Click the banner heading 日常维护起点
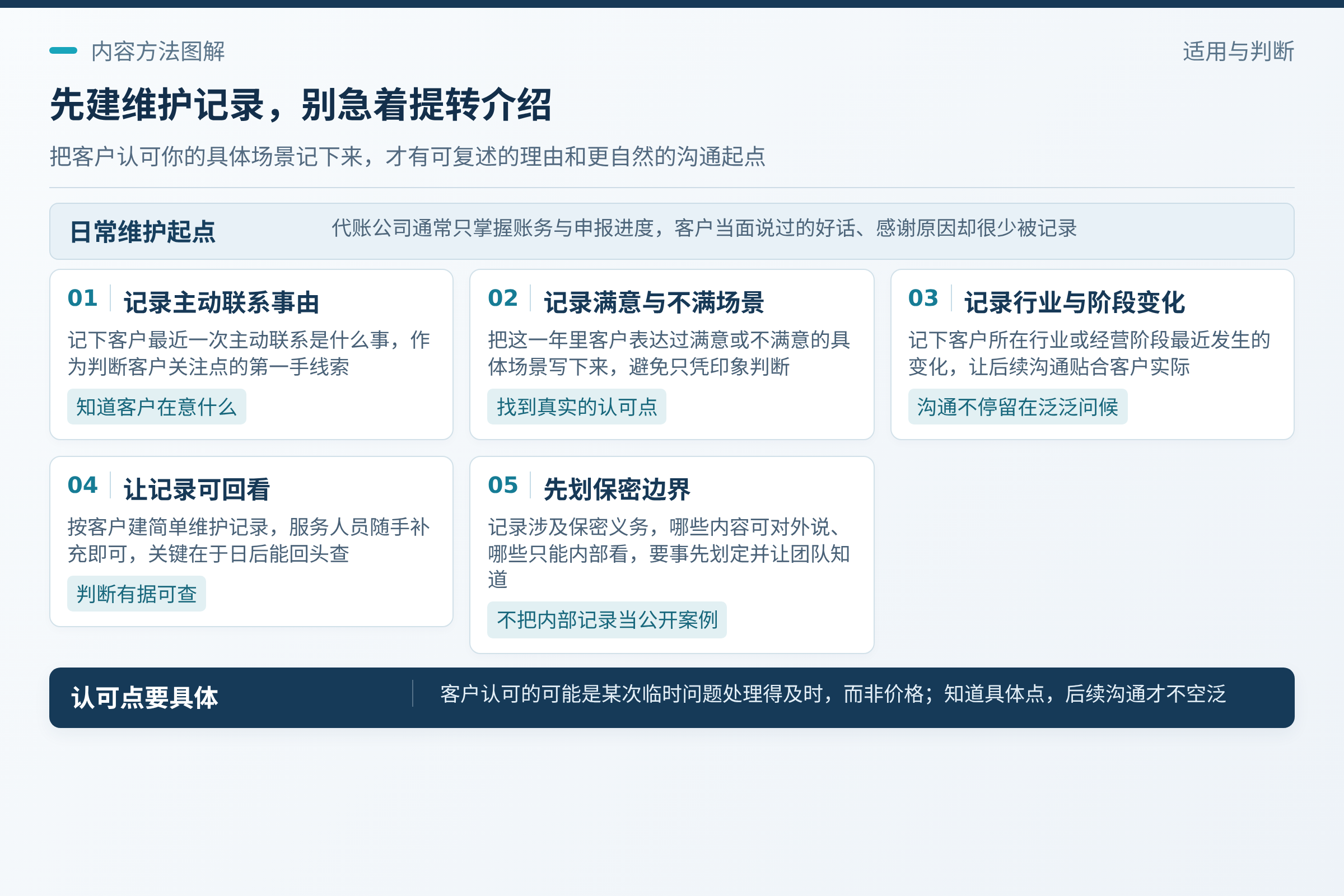The image size is (1344, 896). (142, 231)
